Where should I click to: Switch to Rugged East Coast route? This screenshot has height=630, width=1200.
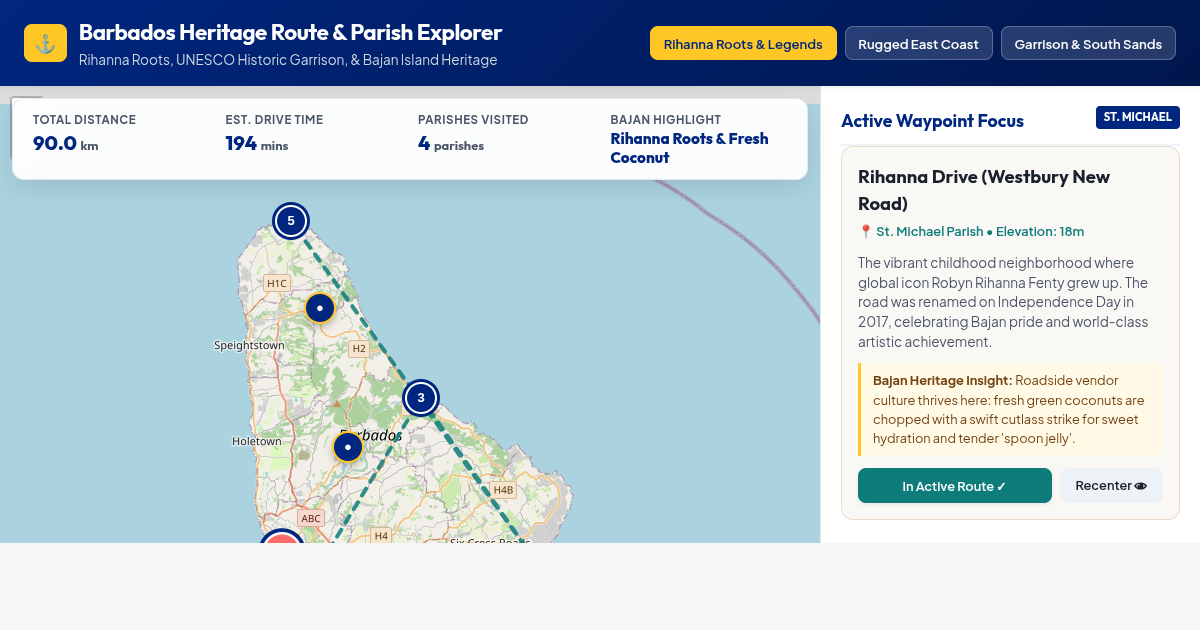coord(918,44)
